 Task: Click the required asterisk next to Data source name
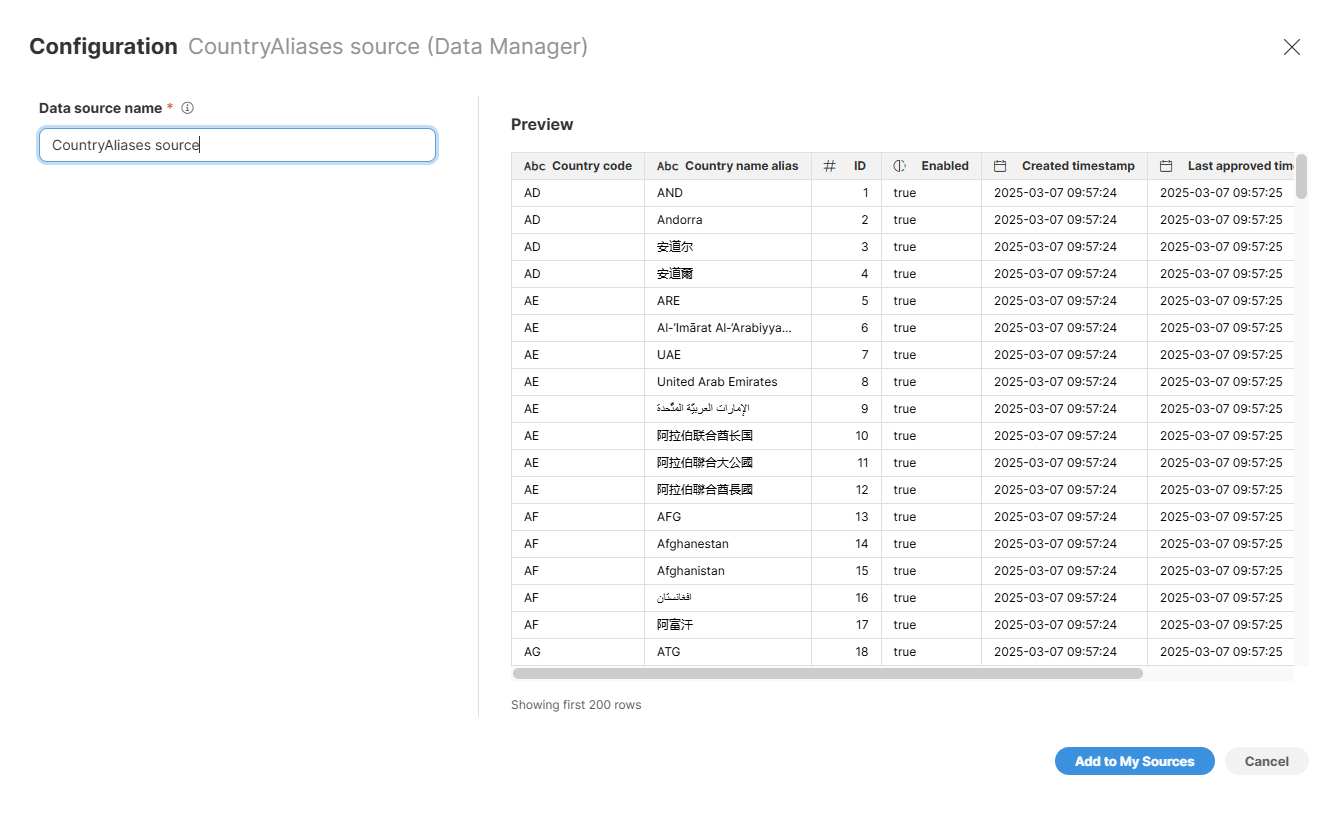pos(168,107)
